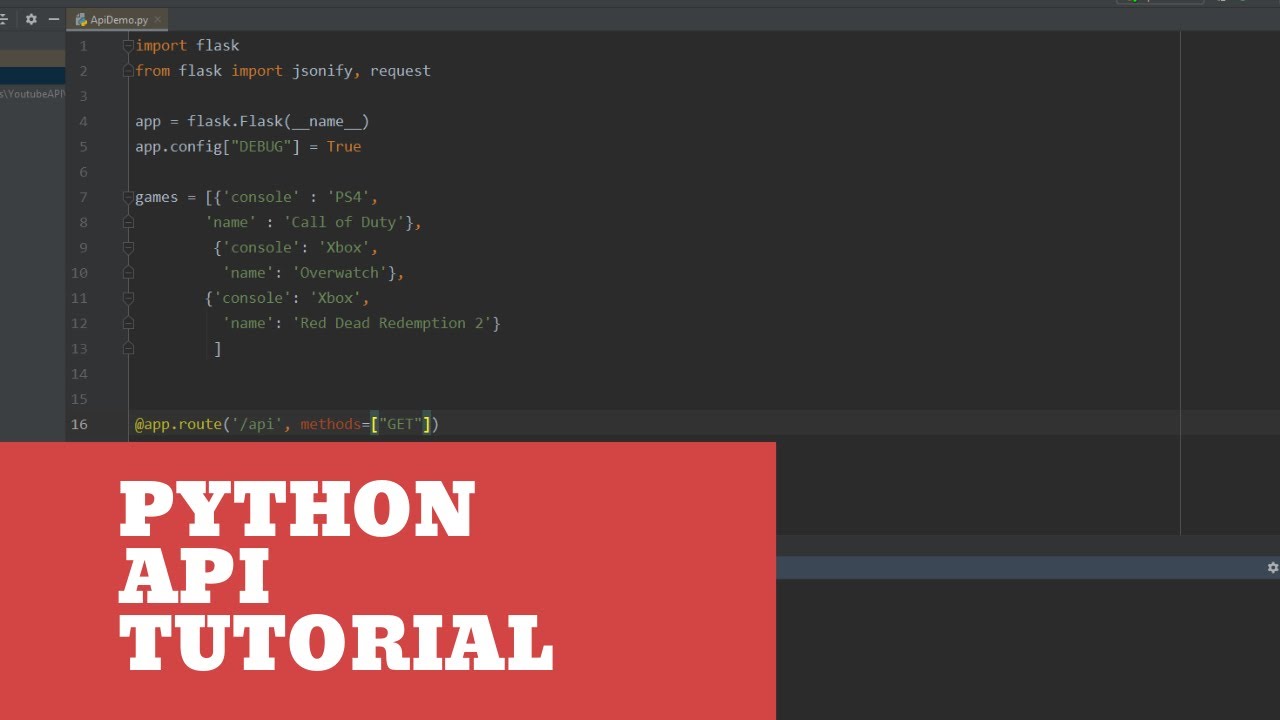Click the 'games' variable name
Screen dimensions: 1280x720
click(157, 197)
